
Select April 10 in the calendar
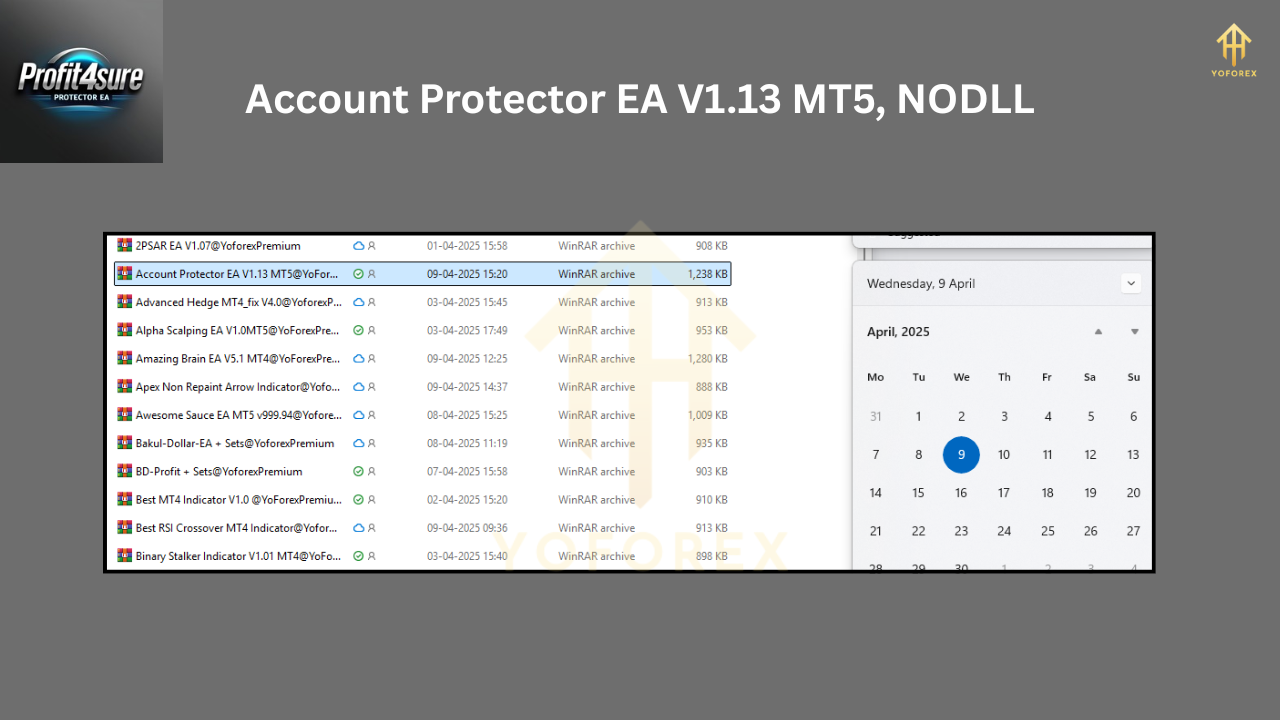coord(1004,455)
